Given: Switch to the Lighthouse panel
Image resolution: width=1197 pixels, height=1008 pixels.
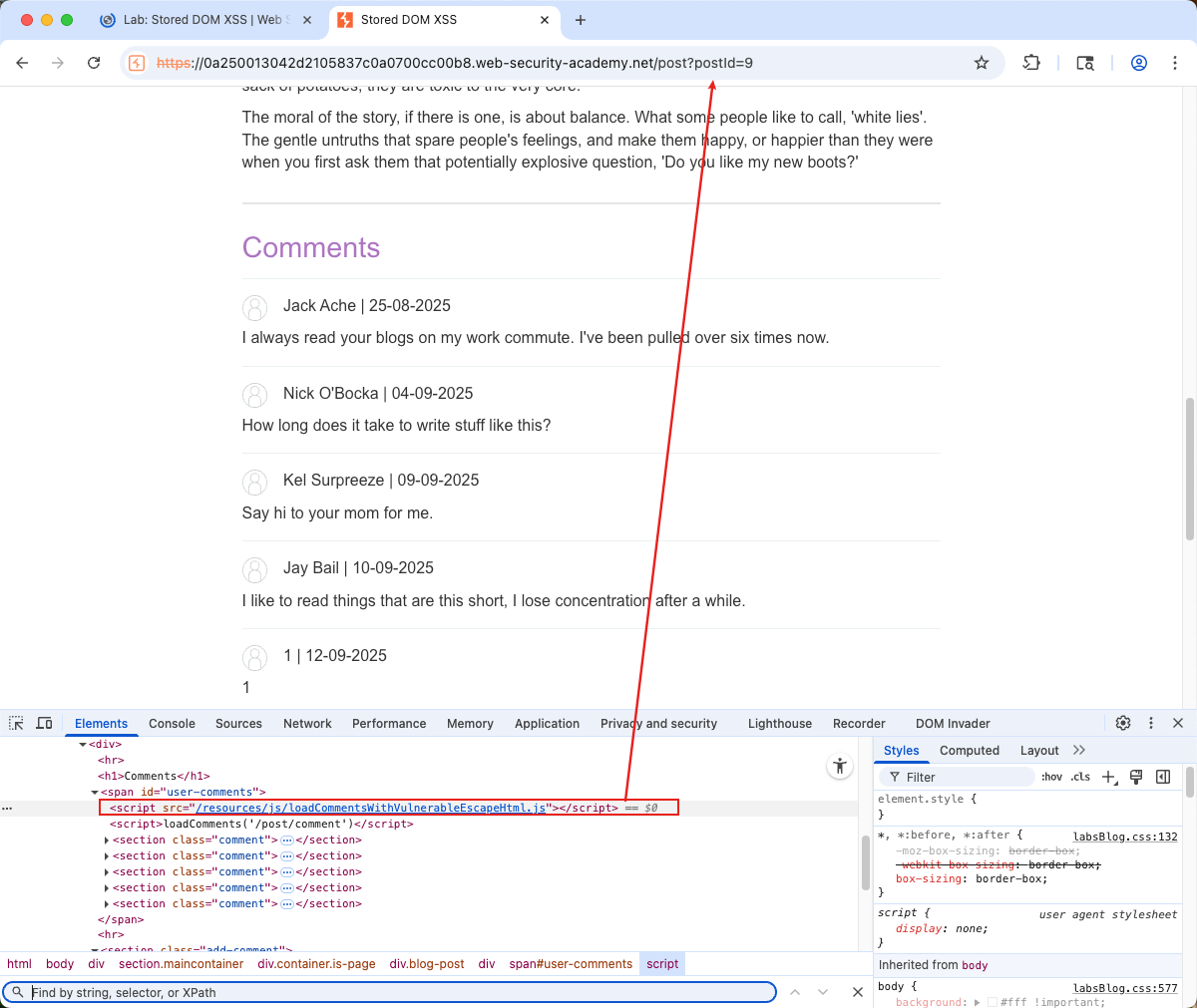Looking at the screenshot, I should [x=780, y=723].
